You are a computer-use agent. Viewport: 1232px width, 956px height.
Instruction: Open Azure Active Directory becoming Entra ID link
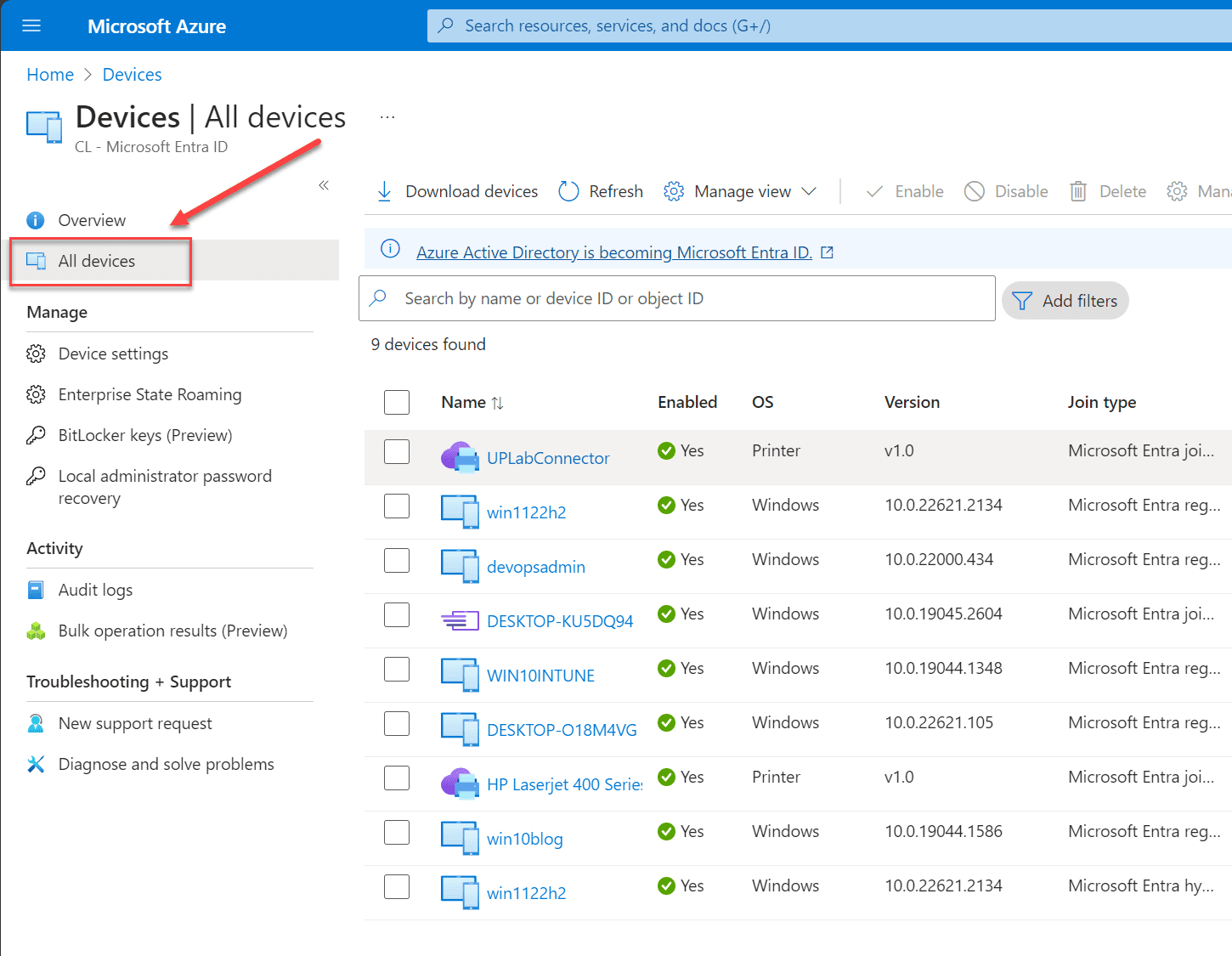(613, 252)
